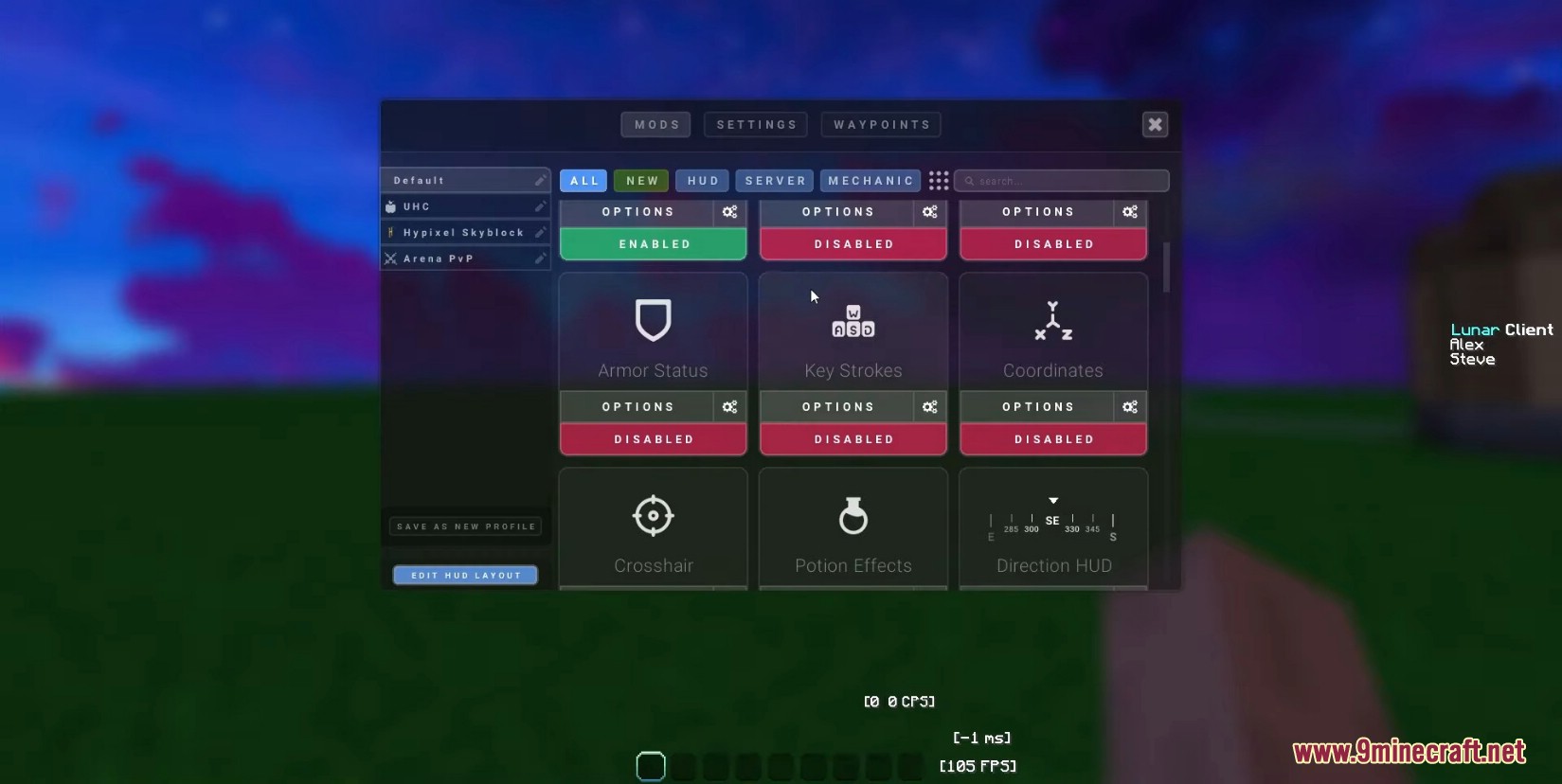Click player name Alex in tab list
This screenshot has width=1562, height=784.
[1466, 345]
